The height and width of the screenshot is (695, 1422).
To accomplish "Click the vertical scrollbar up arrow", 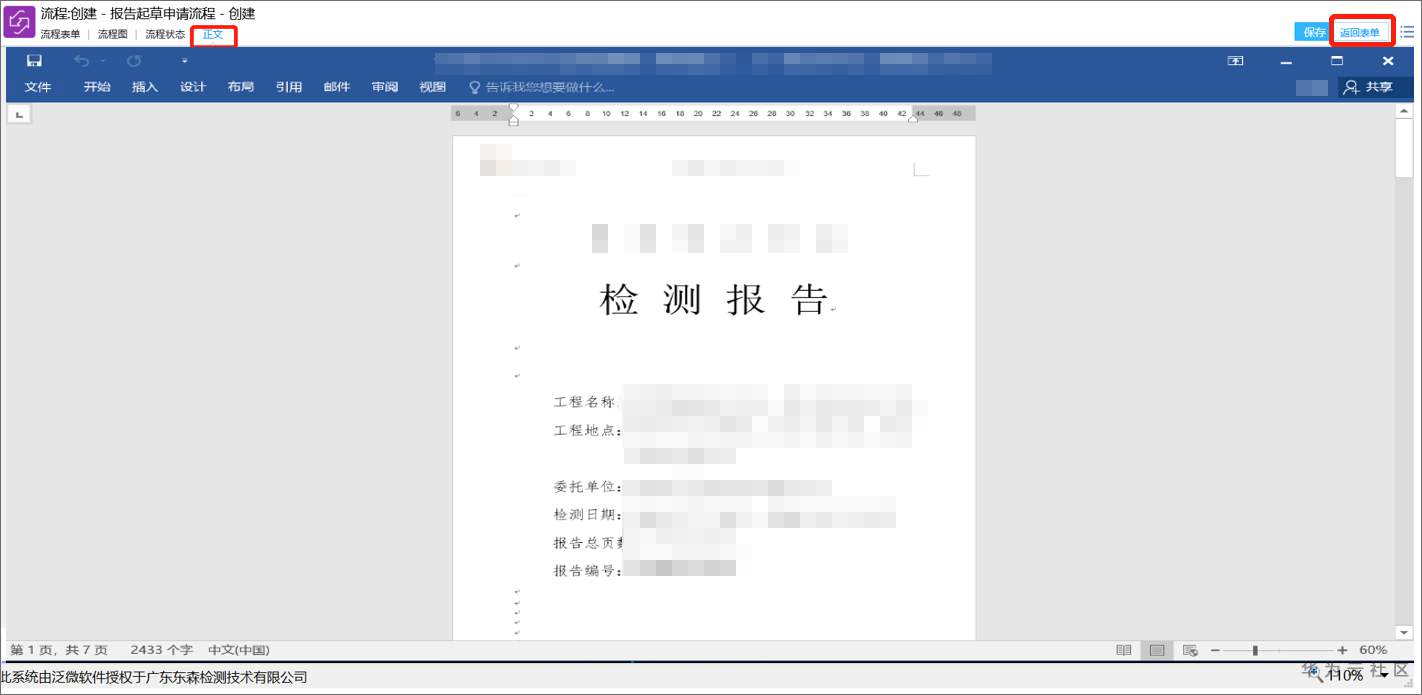I will click(x=1405, y=113).
